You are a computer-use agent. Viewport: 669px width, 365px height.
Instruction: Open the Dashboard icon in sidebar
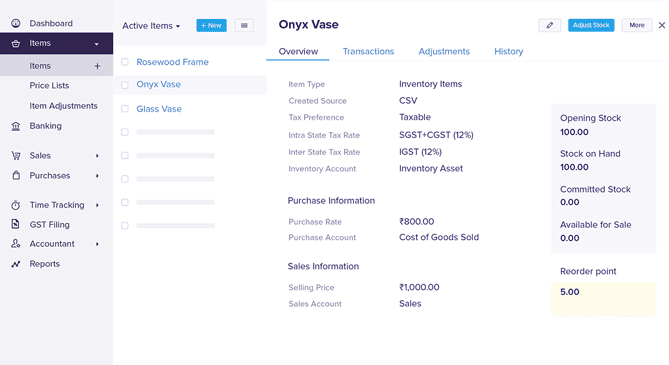coord(16,23)
